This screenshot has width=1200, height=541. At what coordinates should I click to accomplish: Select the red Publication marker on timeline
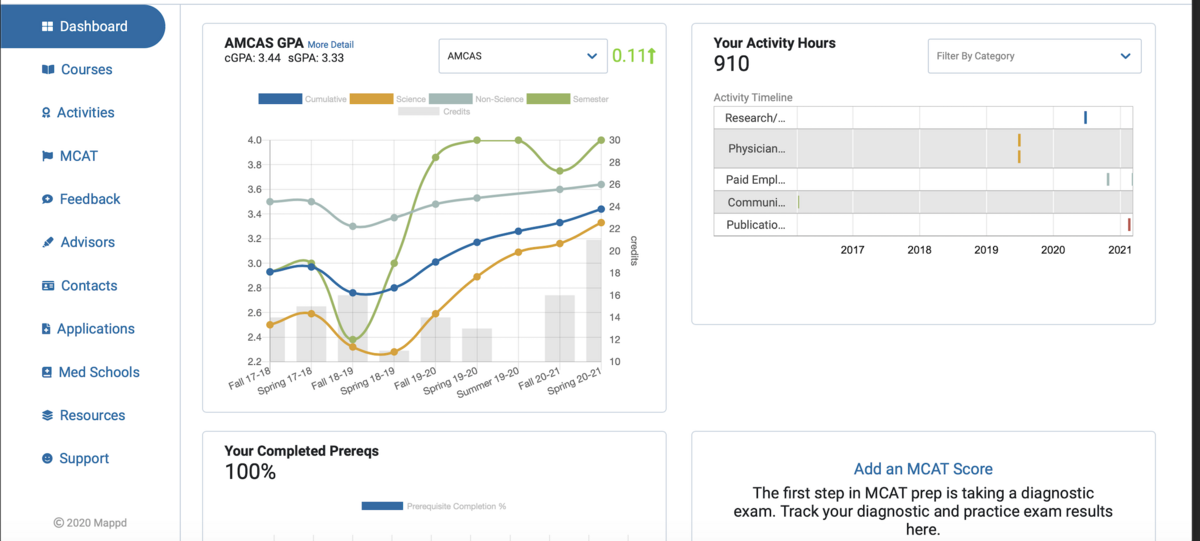(x=1129, y=225)
